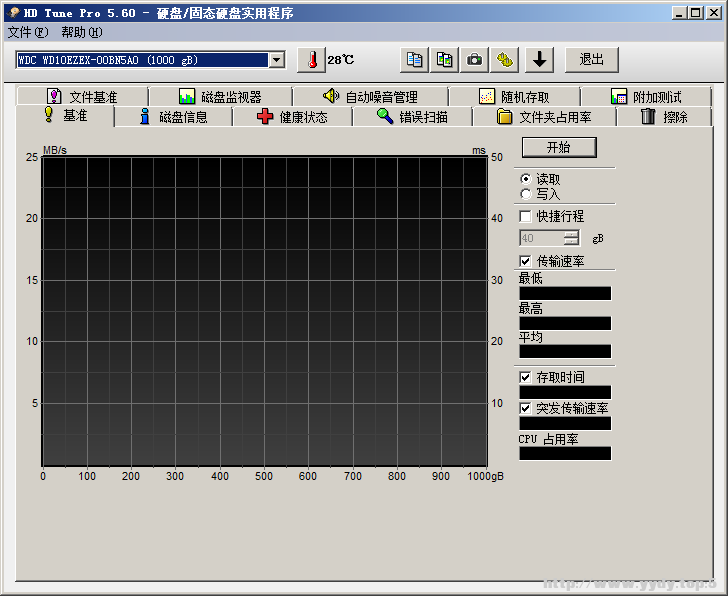The image size is (728, 596).
Task: Click the 最高 maximum value field
Action: 565,323
